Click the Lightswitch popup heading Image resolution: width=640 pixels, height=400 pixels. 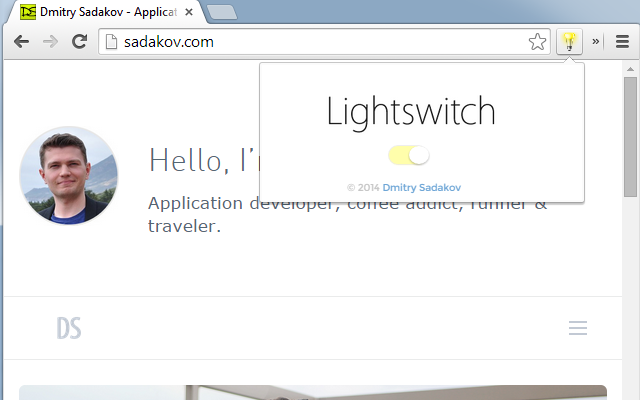tap(411, 112)
